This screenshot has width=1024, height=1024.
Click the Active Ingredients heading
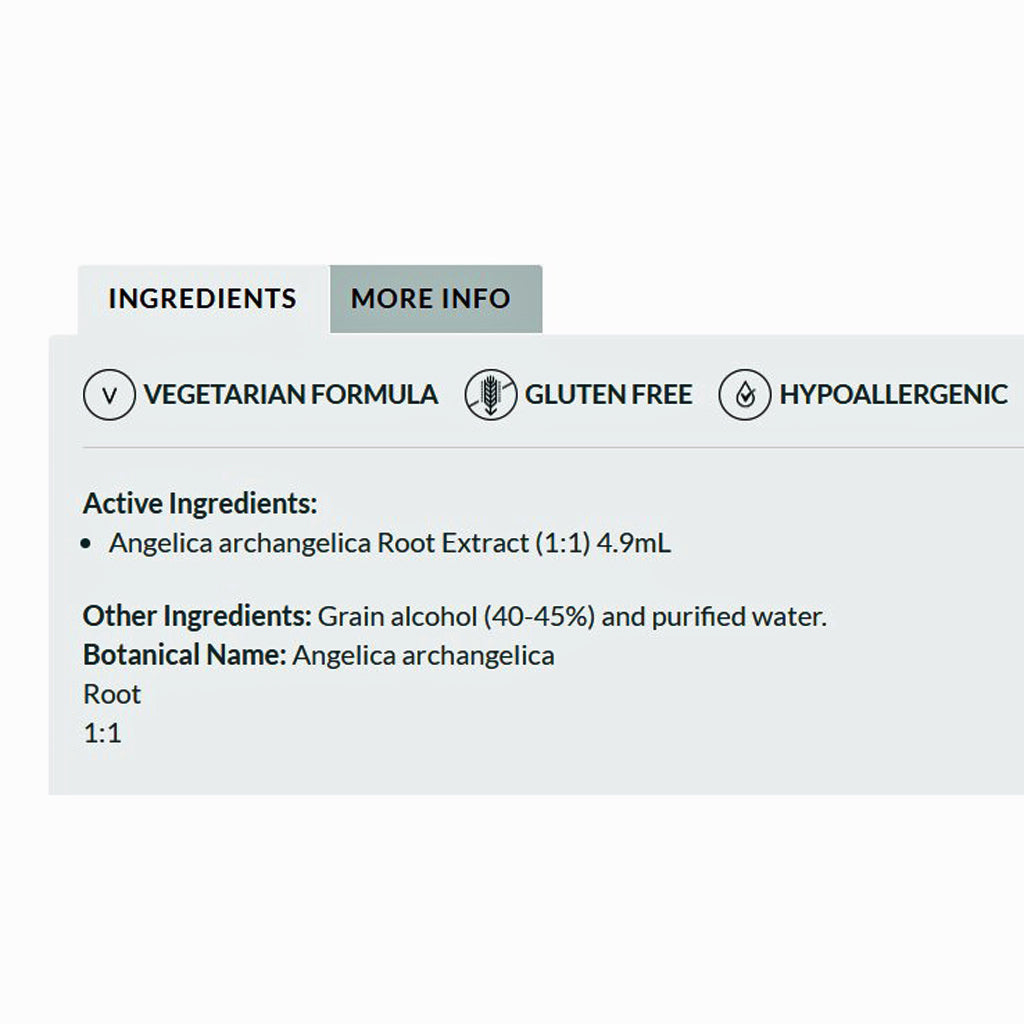tap(200, 503)
